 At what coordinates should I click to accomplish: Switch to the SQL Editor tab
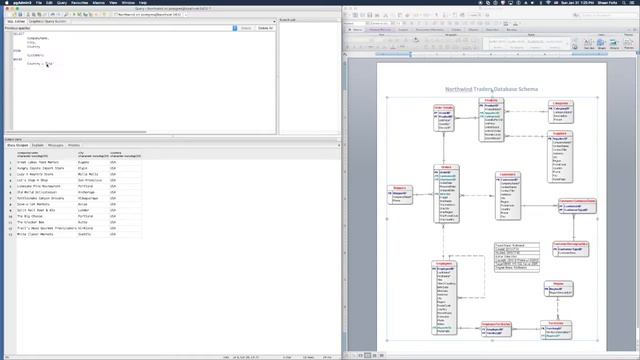16,21
